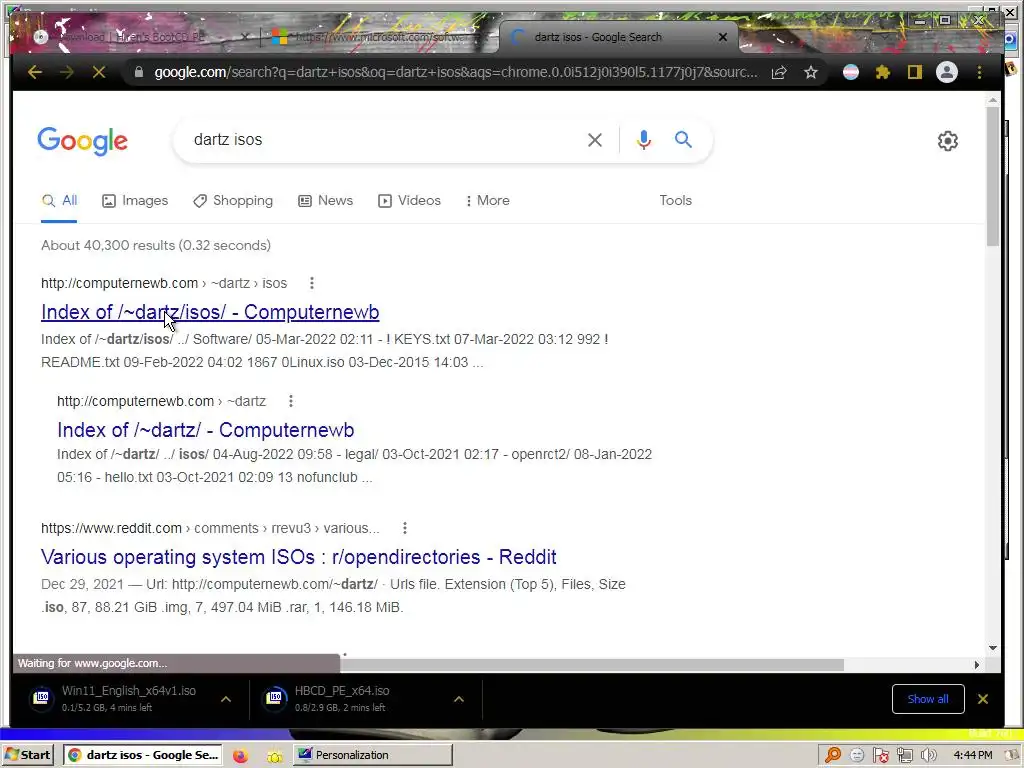Click the horizontal scrollbar right arrow
Screen dimensions: 1024x768
point(976,665)
